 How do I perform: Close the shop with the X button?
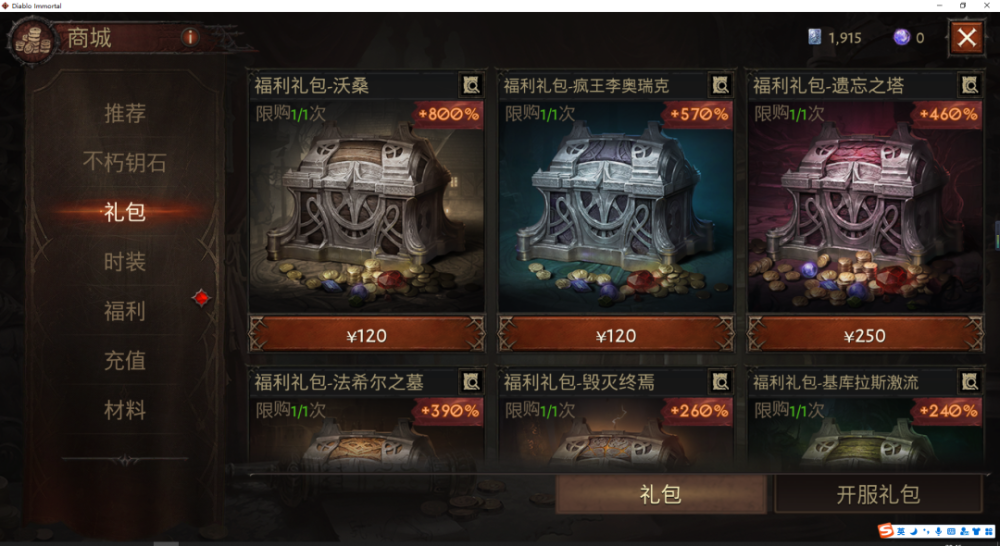pos(967,38)
